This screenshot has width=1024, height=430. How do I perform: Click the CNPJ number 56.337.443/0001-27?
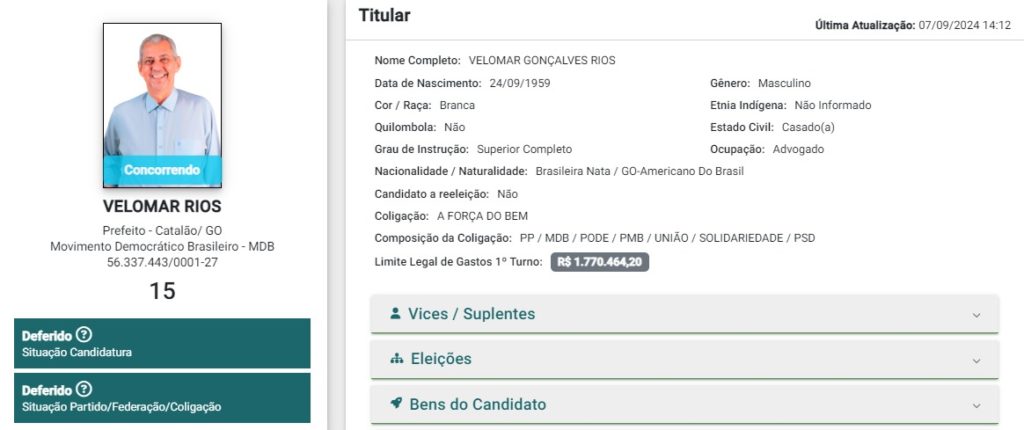tap(162, 262)
